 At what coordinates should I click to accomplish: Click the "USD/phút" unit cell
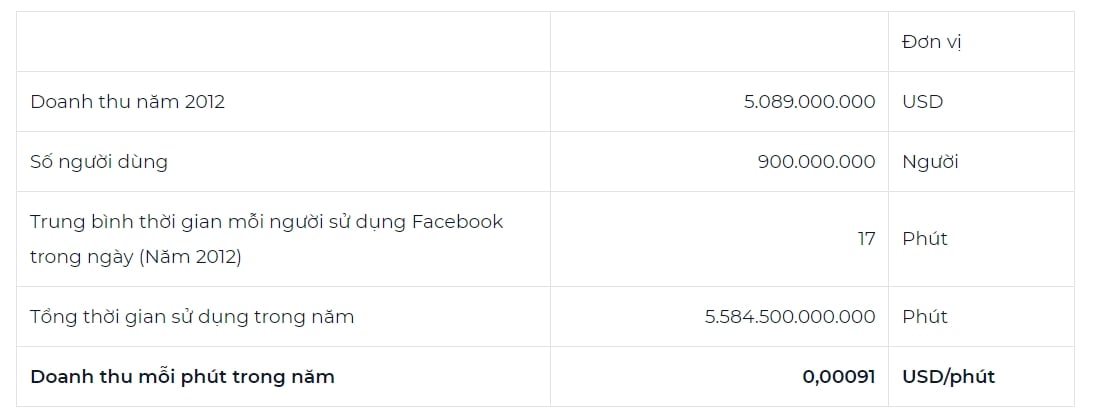[x=948, y=377]
